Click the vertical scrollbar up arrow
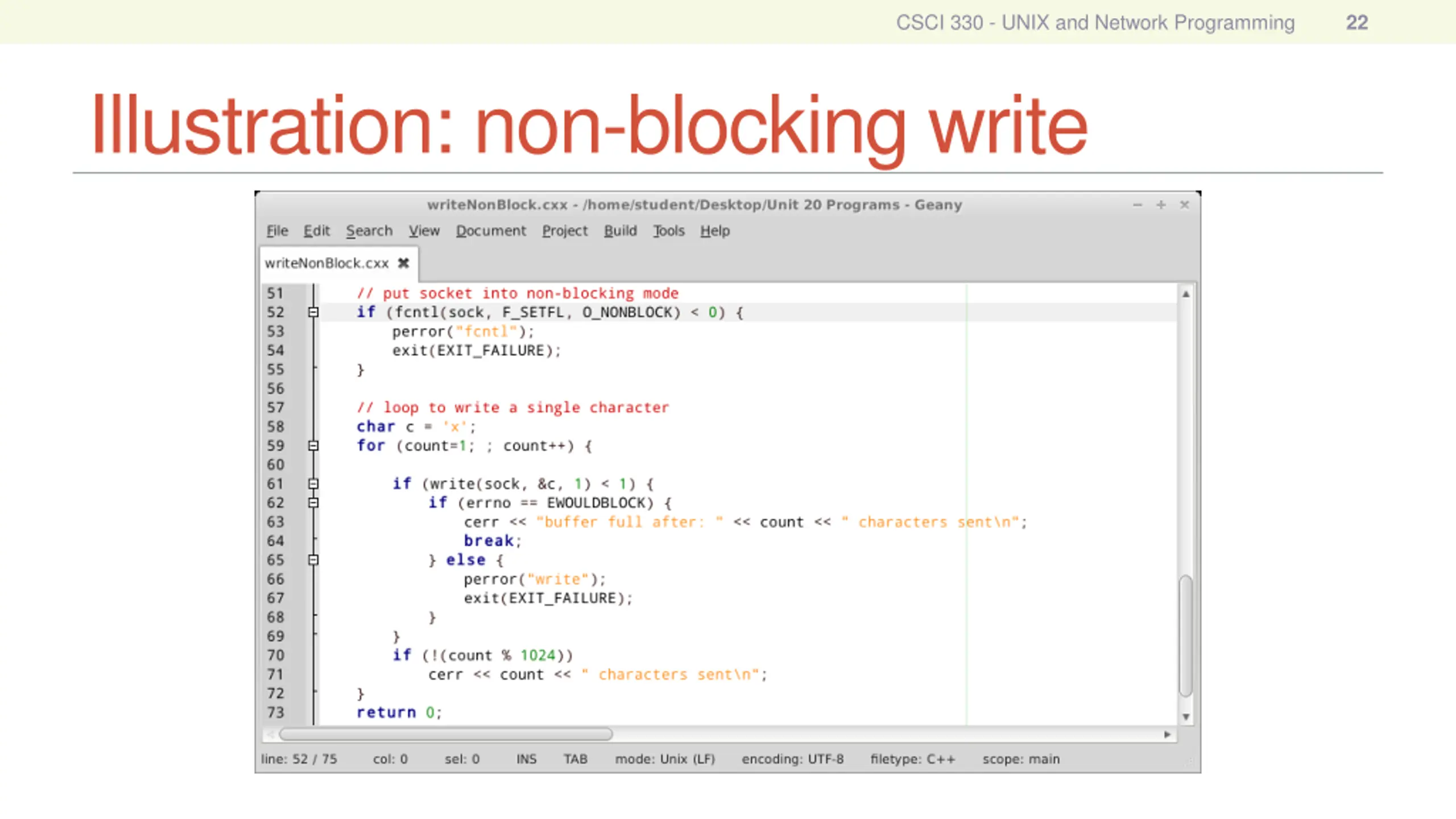This screenshot has height=819, width=1456. coord(1186,294)
